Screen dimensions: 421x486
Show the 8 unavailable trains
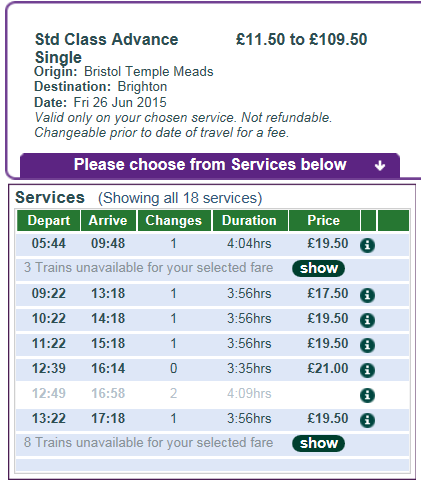[x=318, y=443]
